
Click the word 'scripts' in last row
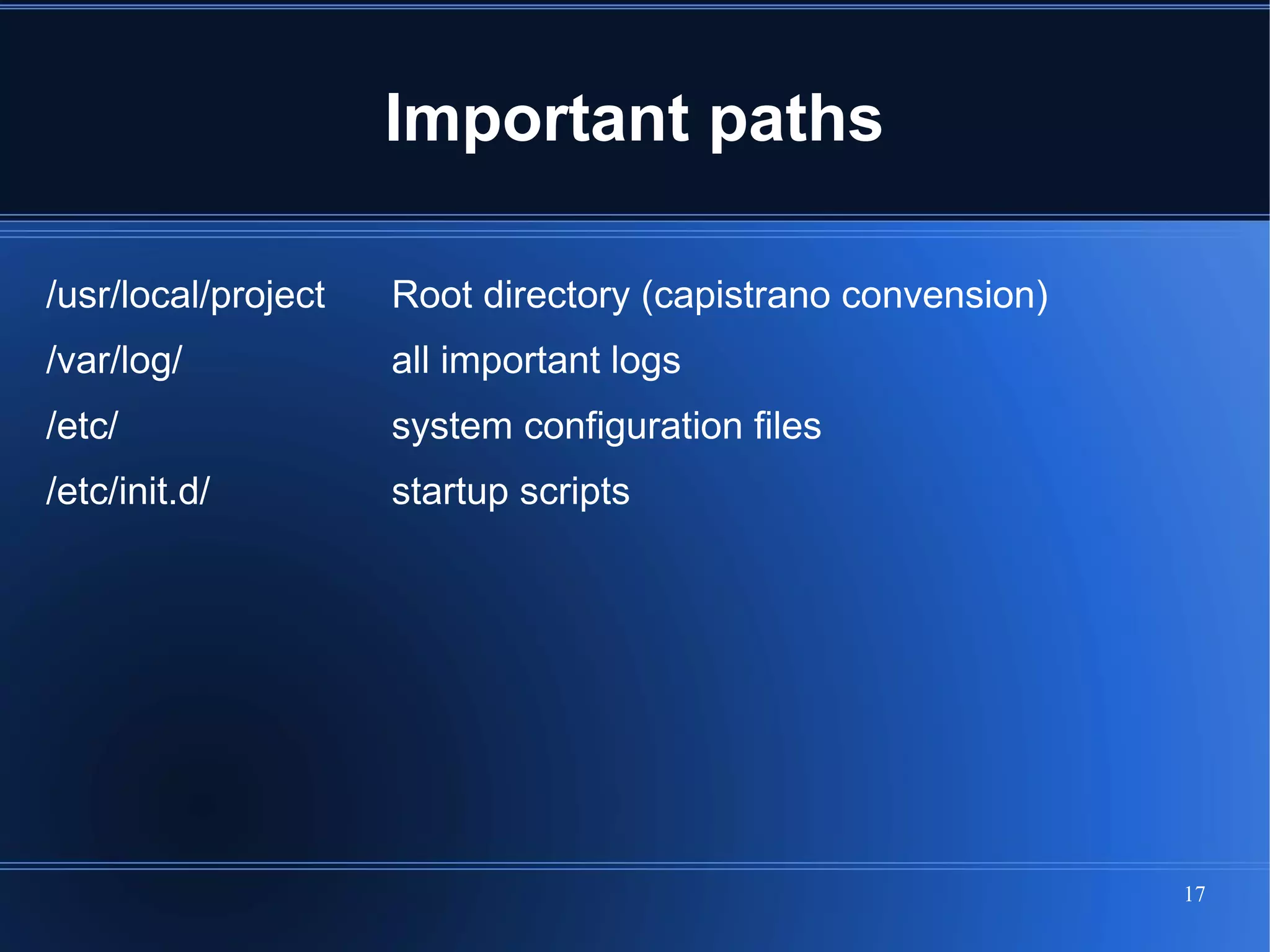pos(574,493)
